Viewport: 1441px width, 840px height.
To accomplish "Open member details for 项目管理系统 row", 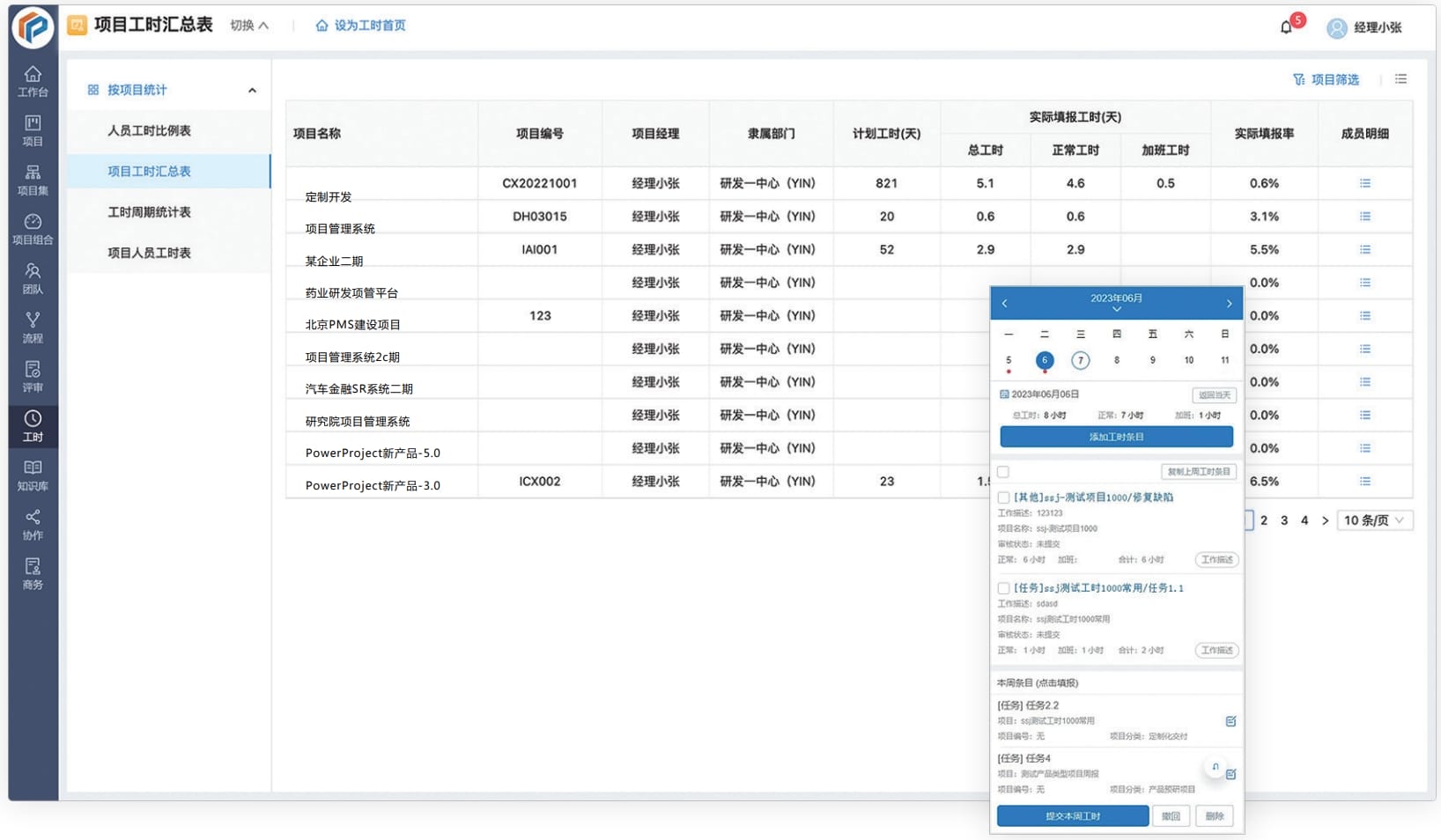I will (1364, 217).
